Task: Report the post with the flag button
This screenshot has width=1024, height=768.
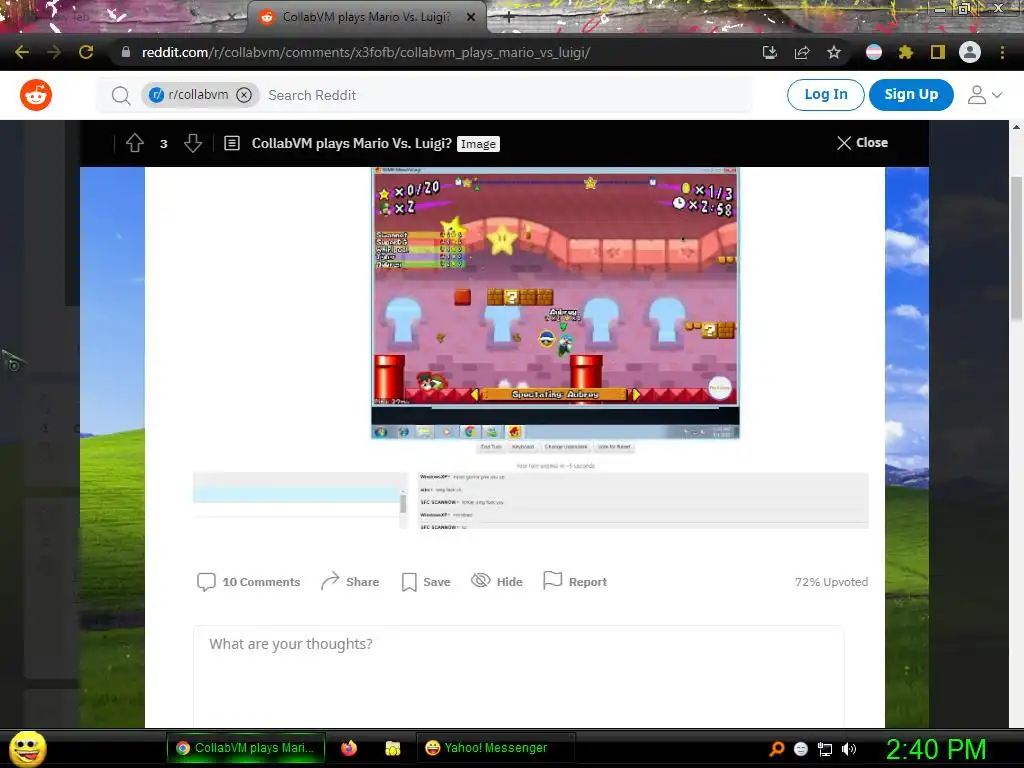Action: [x=575, y=582]
